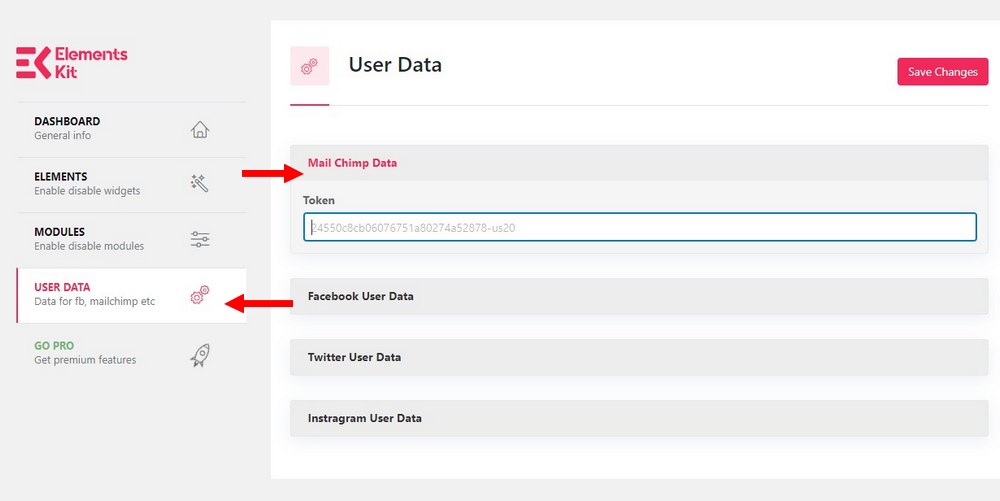Click 'General info' subtitle text

pyautogui.click(x=62, y=136)
